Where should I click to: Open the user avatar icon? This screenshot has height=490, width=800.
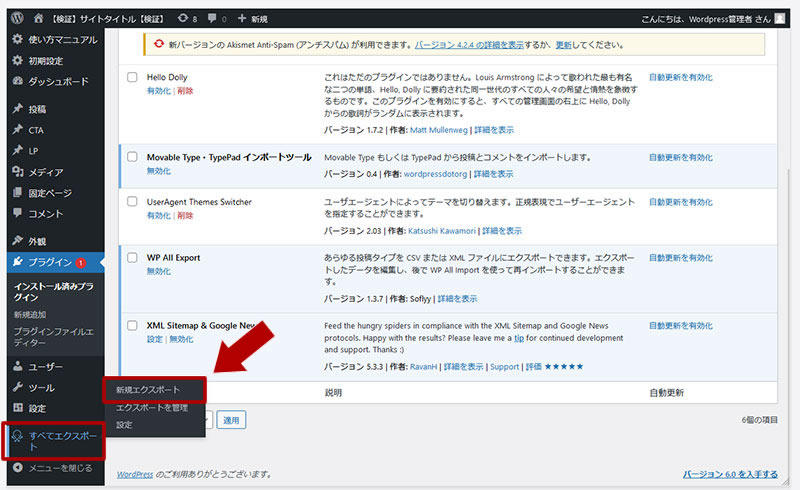pyautogui.click(x=780, y=18)
